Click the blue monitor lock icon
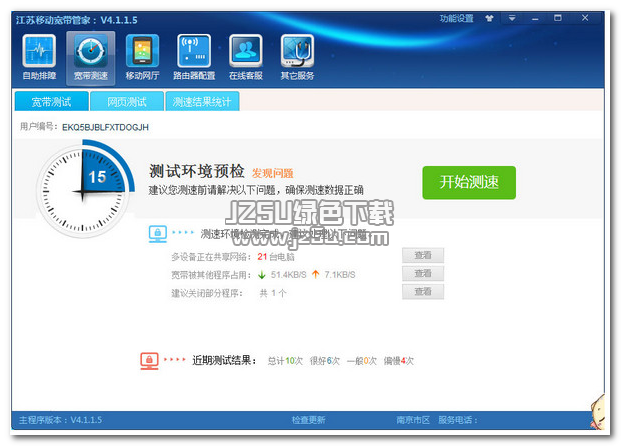 pos(158,234)
